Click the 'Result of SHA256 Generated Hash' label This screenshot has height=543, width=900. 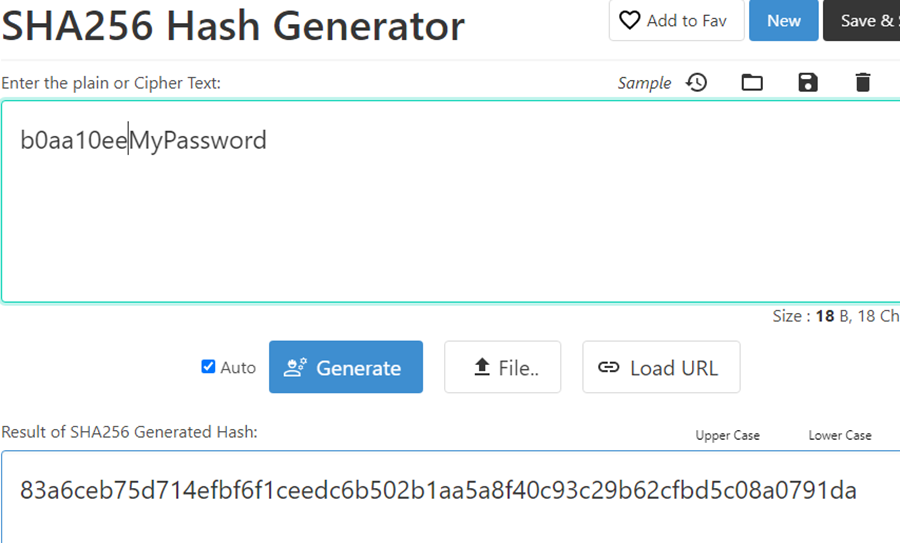pyautogui.click(x=129, y=432)
